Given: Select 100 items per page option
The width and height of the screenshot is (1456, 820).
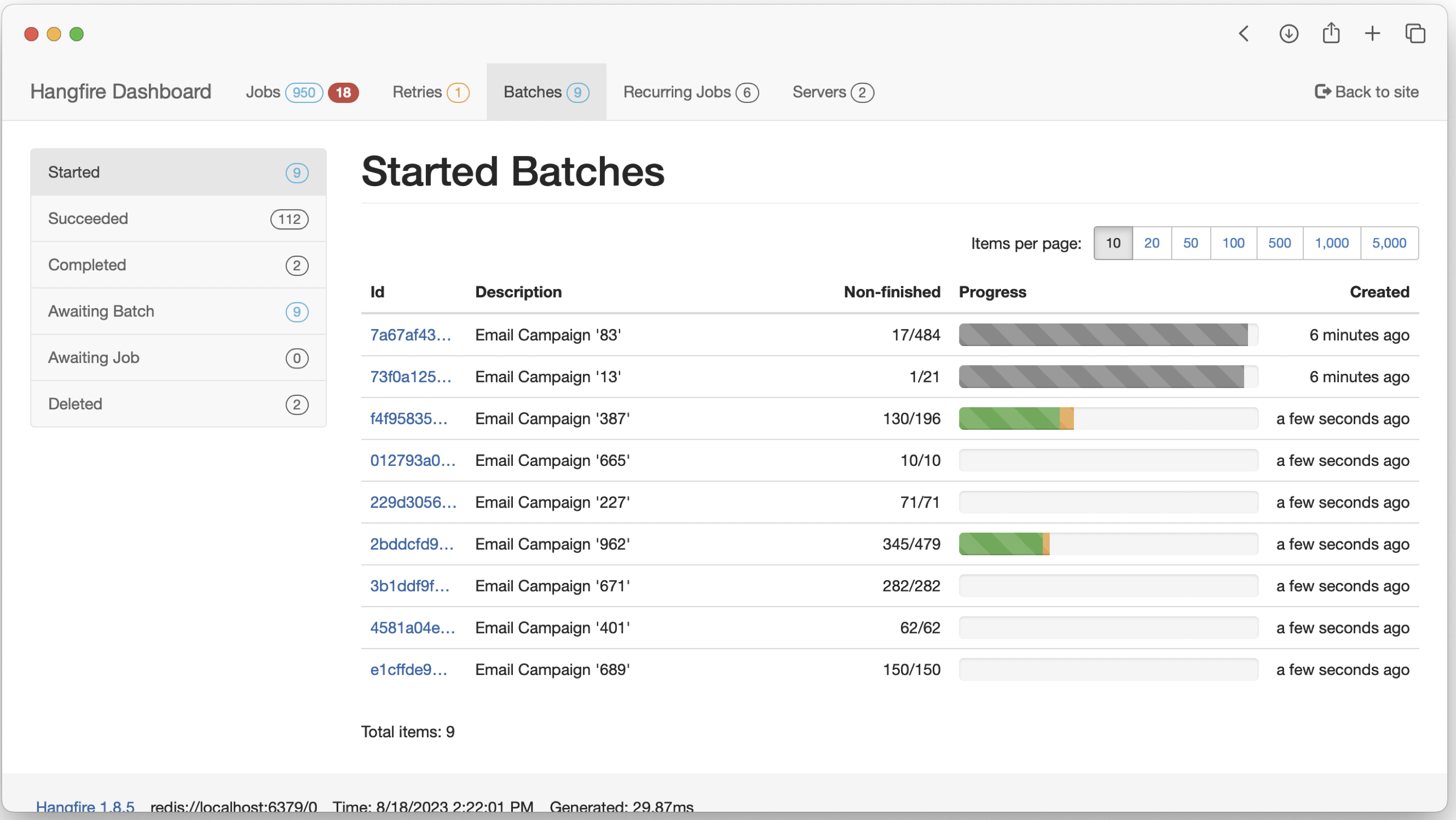Looking at the screenshot, I should (x=1233, y=243).
